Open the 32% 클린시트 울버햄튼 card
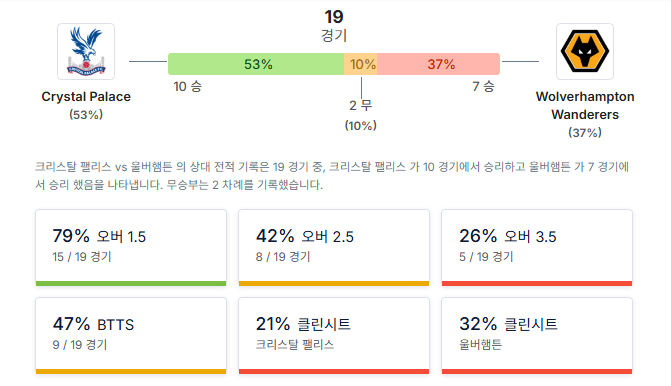Image resolution: width=671 pixels, height=386 pixels. (x=537, y=336)
